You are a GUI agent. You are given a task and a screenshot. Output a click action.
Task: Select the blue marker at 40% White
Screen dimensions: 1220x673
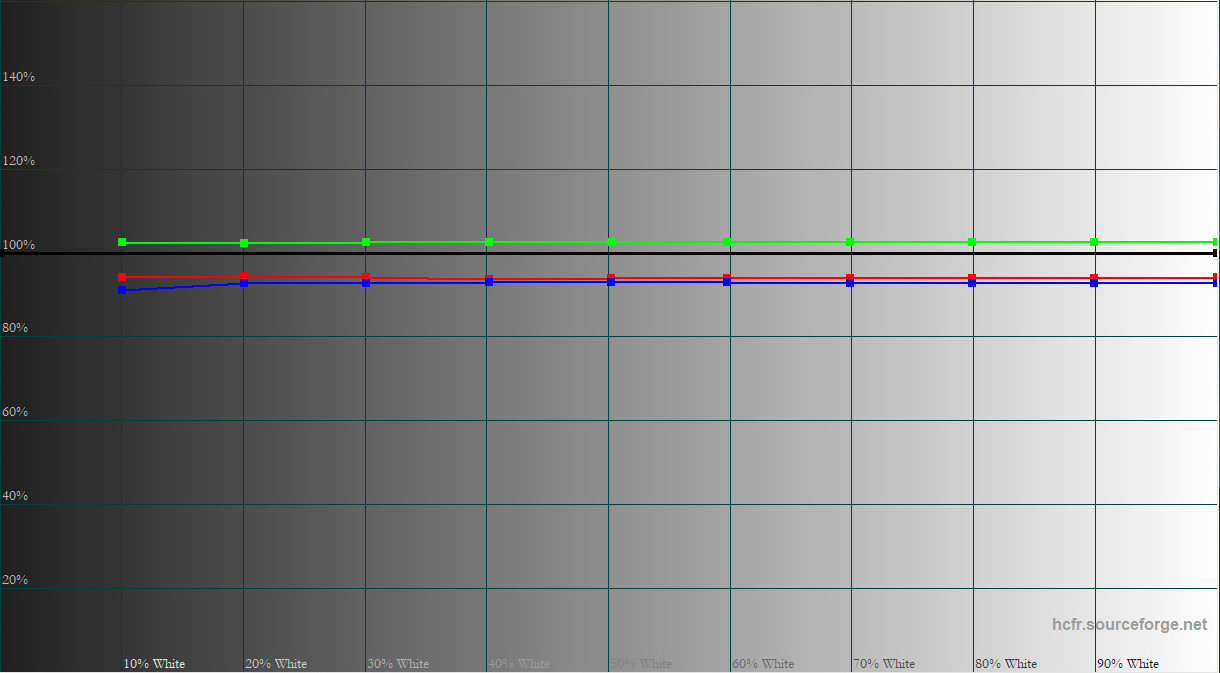(489, 282)
